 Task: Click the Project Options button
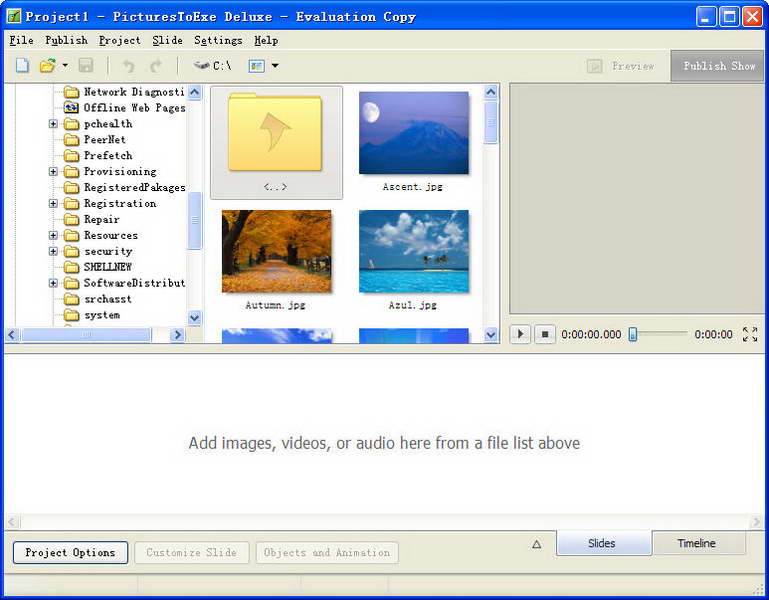[71, 552]
